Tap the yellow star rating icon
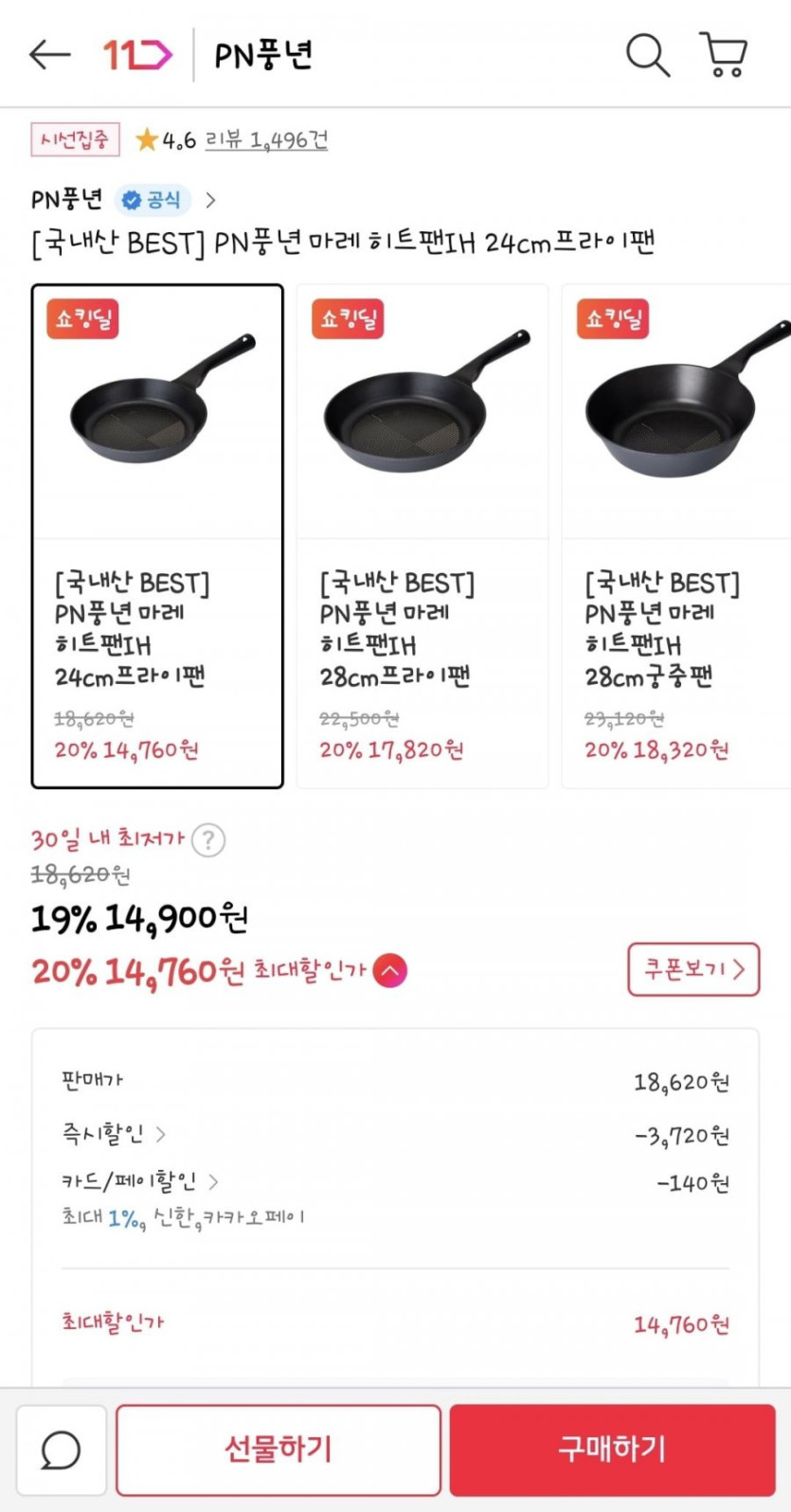The height and width of the screenshot is (1512, 791). (x=146, y=140)
